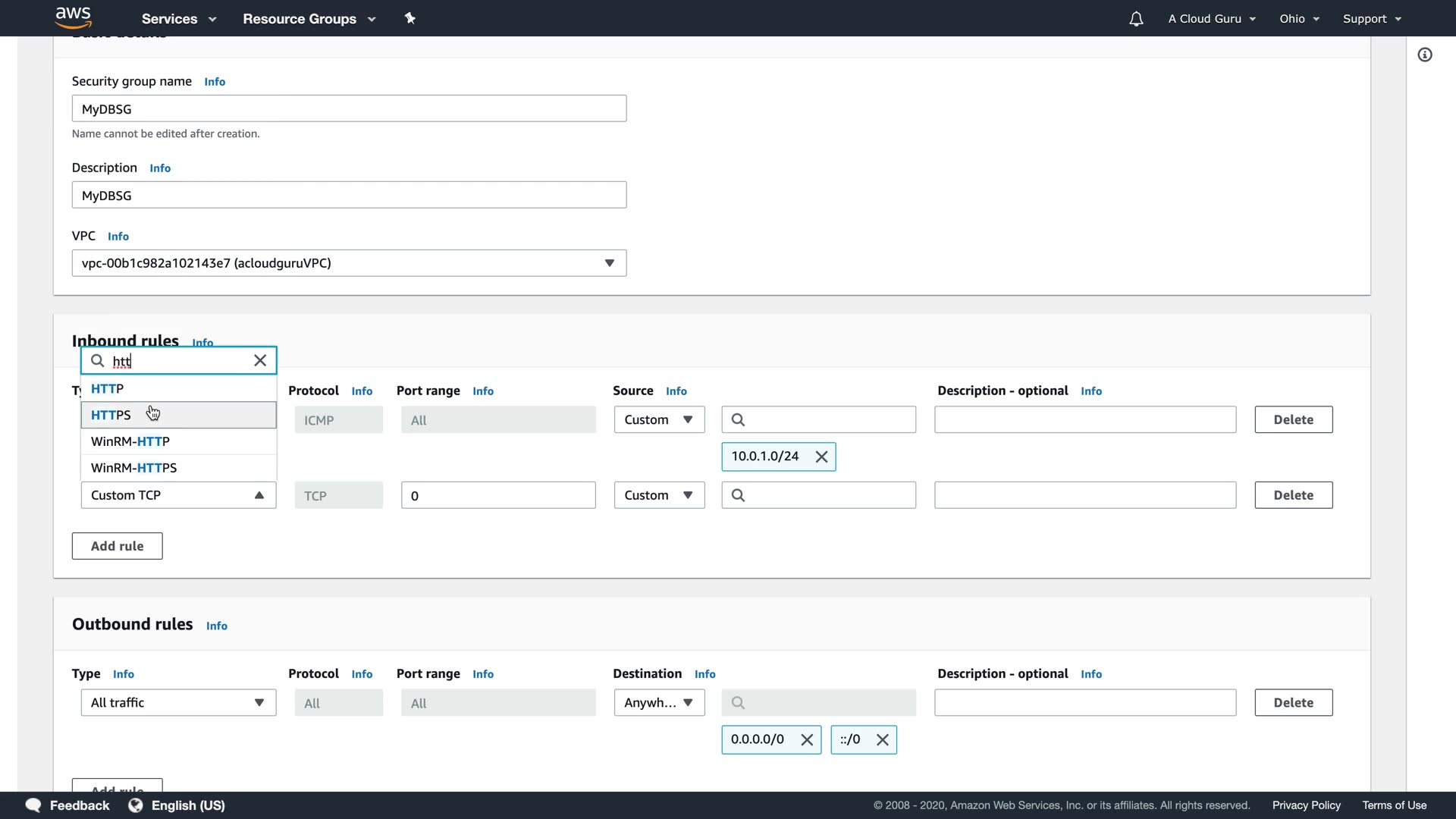This screenshot has width=1456, height=819.
Task: Click the AWS logo home icon
Action: pyautogui.click(x=73, y=17)
